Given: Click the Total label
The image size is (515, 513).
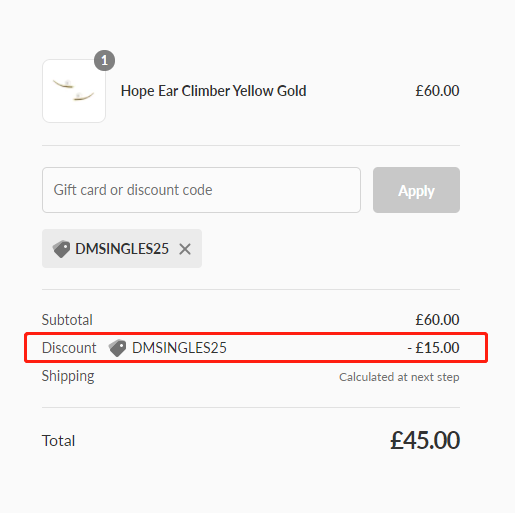Looking at the screenshot, I should (x=58, y=441).
